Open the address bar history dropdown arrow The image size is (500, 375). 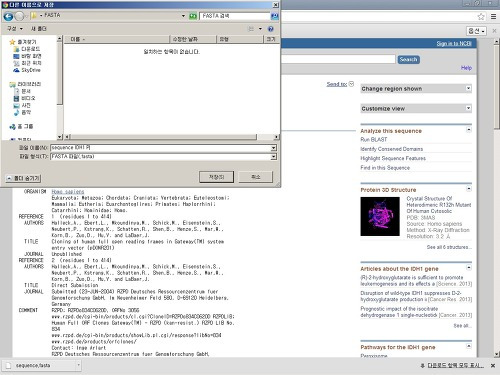[x=183, y=16]
